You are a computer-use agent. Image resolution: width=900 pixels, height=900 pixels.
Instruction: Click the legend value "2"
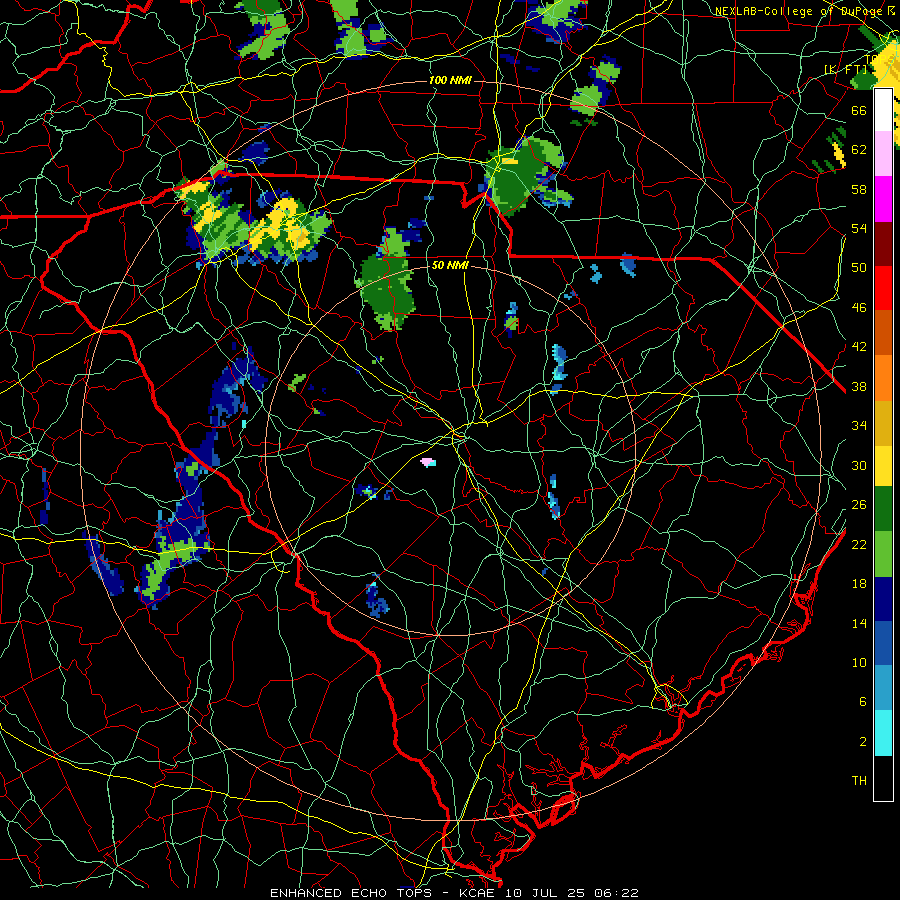pos(863,741)
